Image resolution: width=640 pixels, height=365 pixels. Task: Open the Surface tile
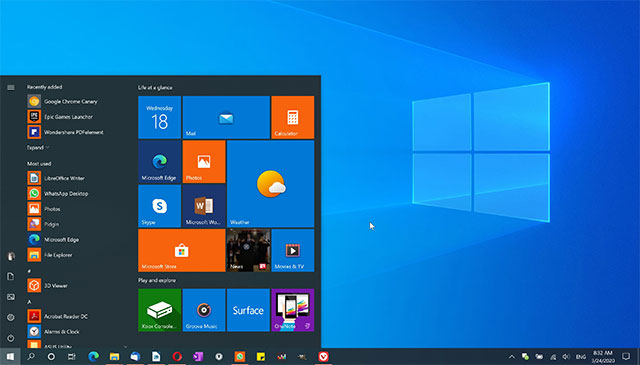tap(248, 310)
